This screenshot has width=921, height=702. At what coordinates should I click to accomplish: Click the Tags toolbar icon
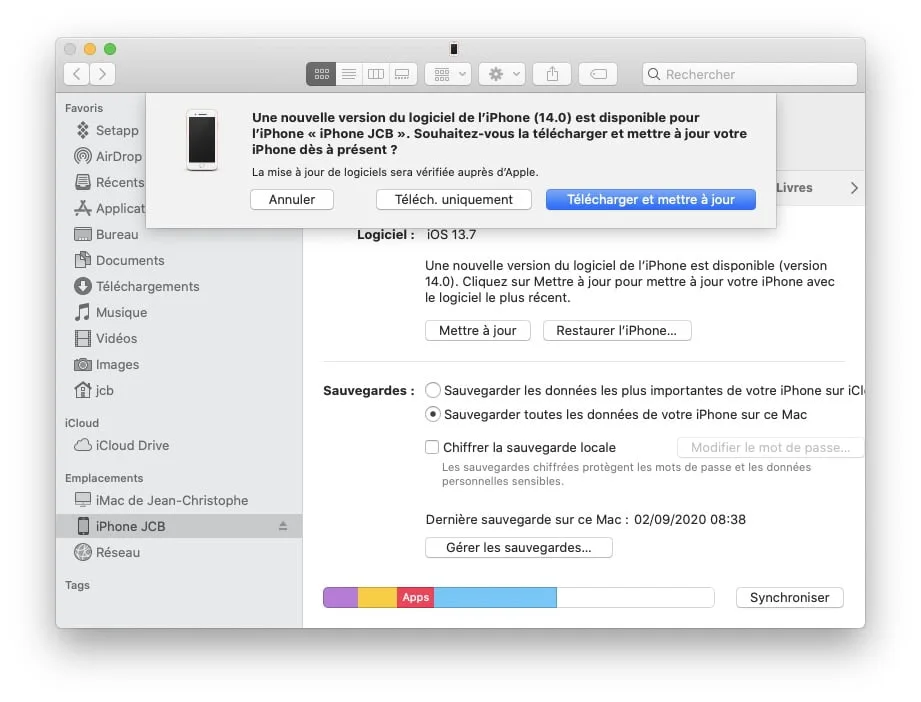coord(598,74)
